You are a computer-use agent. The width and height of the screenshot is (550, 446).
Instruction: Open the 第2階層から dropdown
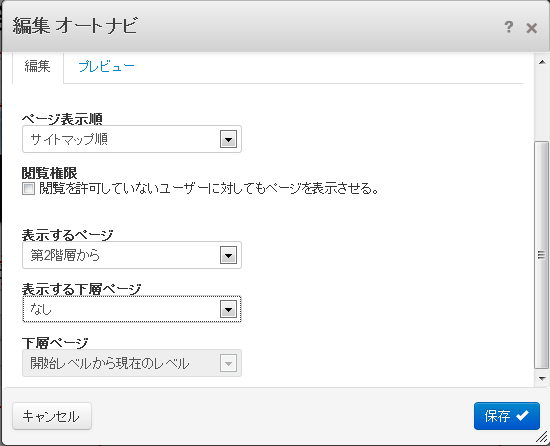point(132,255)
